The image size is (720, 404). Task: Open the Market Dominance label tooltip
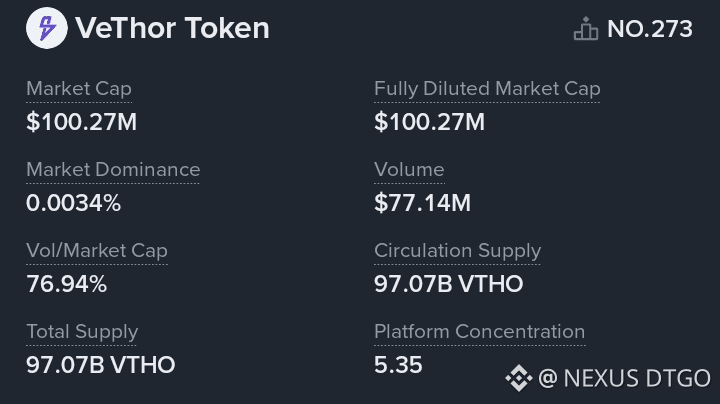[113, 169]
